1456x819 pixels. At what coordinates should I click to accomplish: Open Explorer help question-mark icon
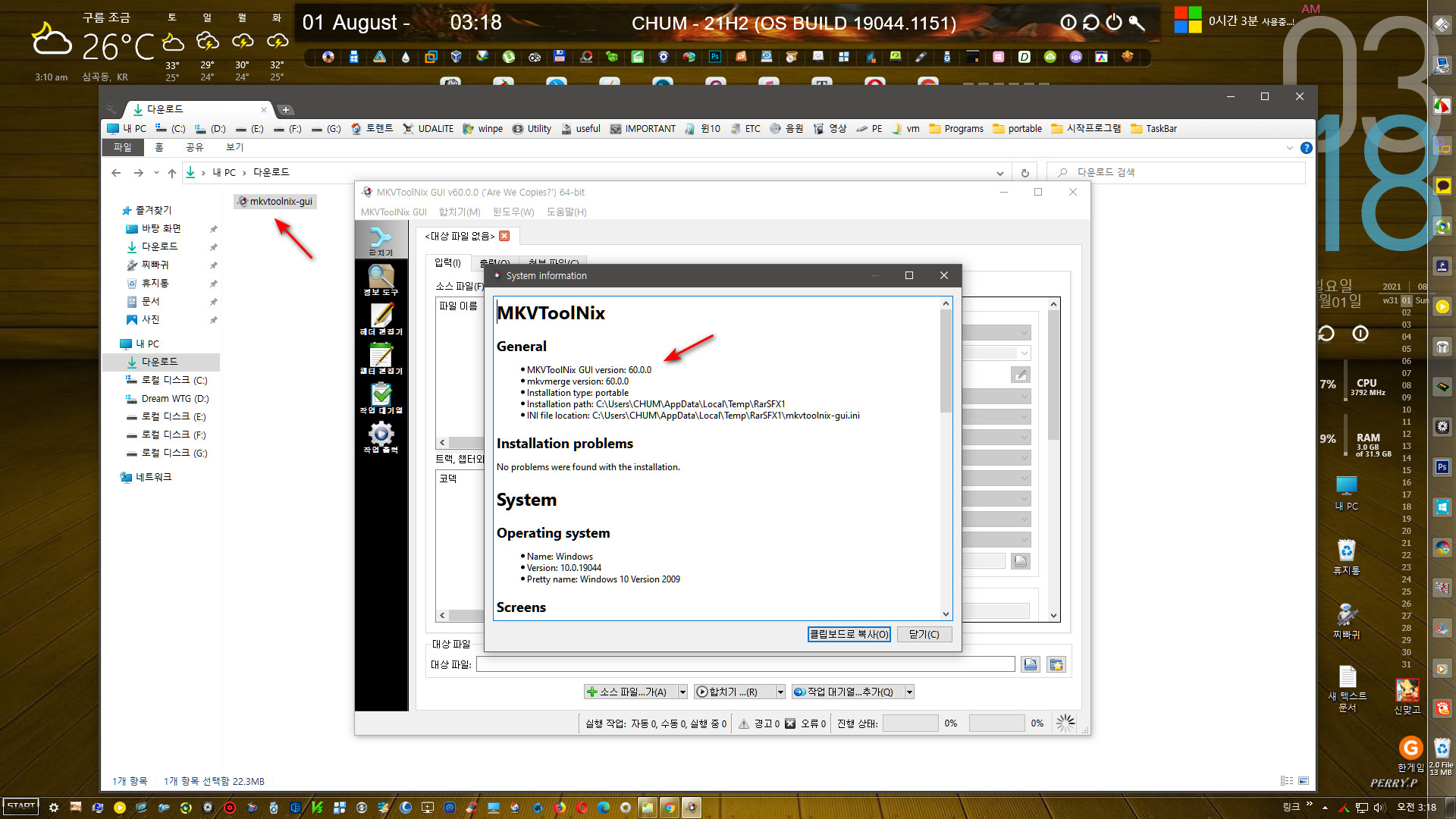1306,148
